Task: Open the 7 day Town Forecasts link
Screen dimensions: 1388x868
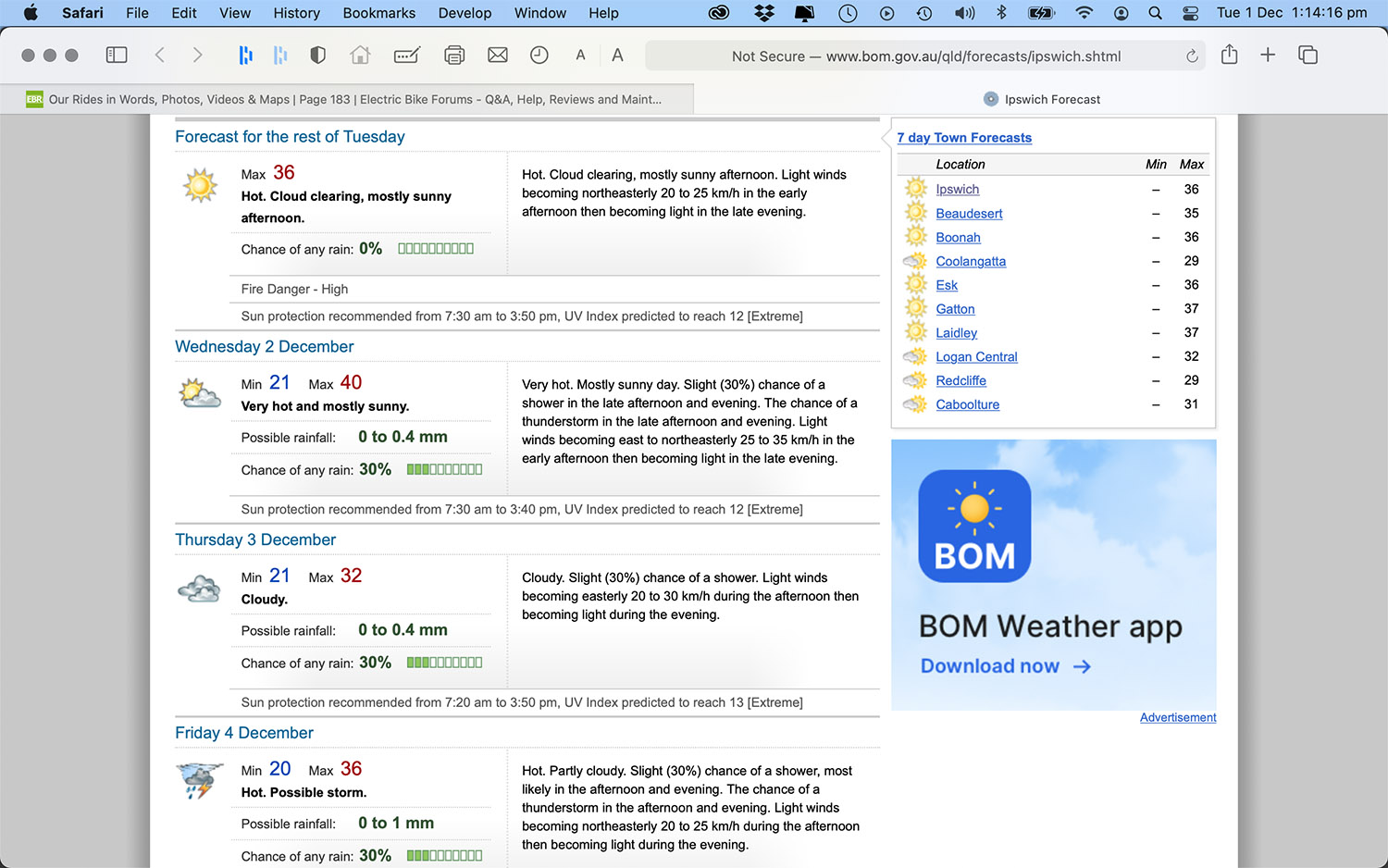Action: (964, 138)
